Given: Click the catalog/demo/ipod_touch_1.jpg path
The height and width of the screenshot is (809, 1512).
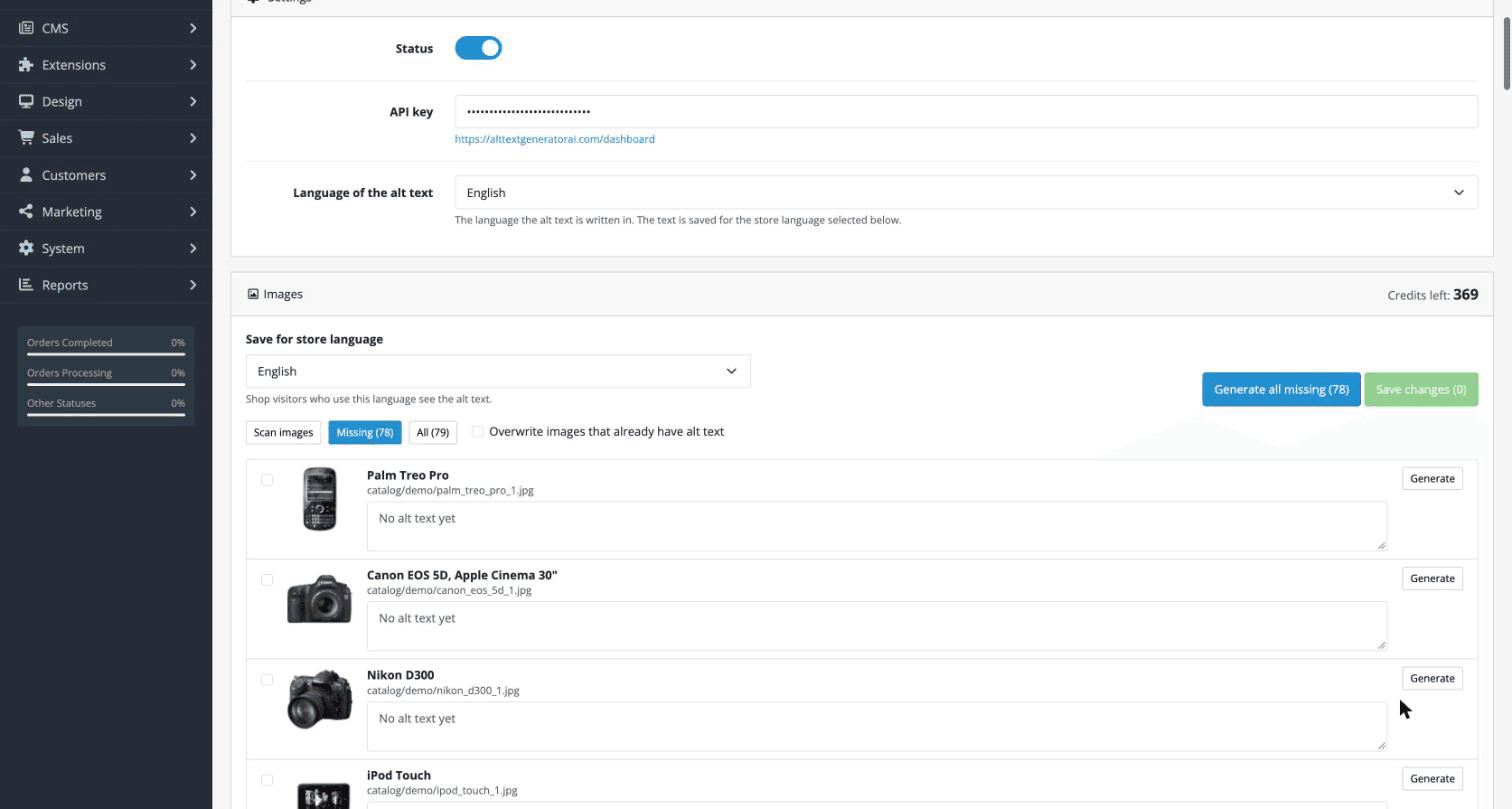Looking at the screenshot, I should [442, 791].
